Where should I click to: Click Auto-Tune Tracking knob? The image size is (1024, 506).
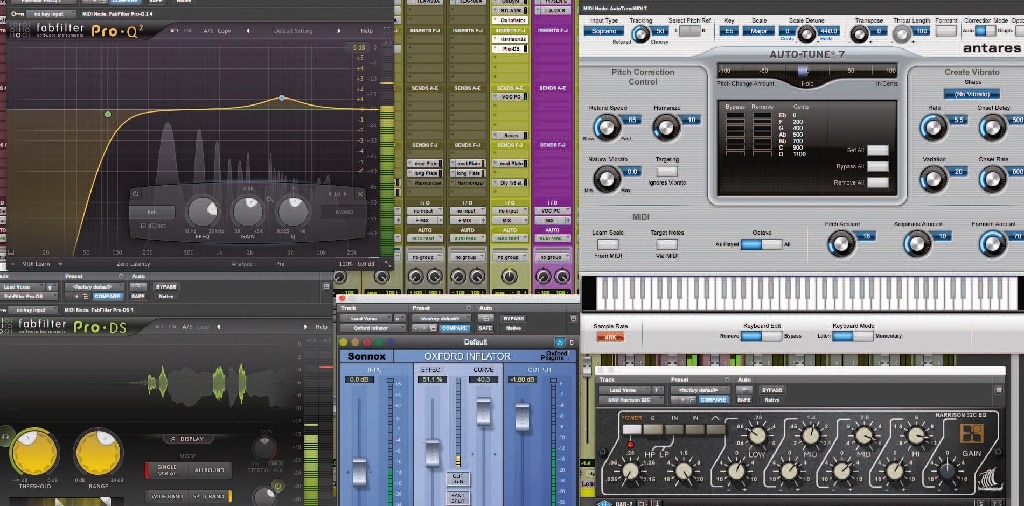[x=641, y=35]
